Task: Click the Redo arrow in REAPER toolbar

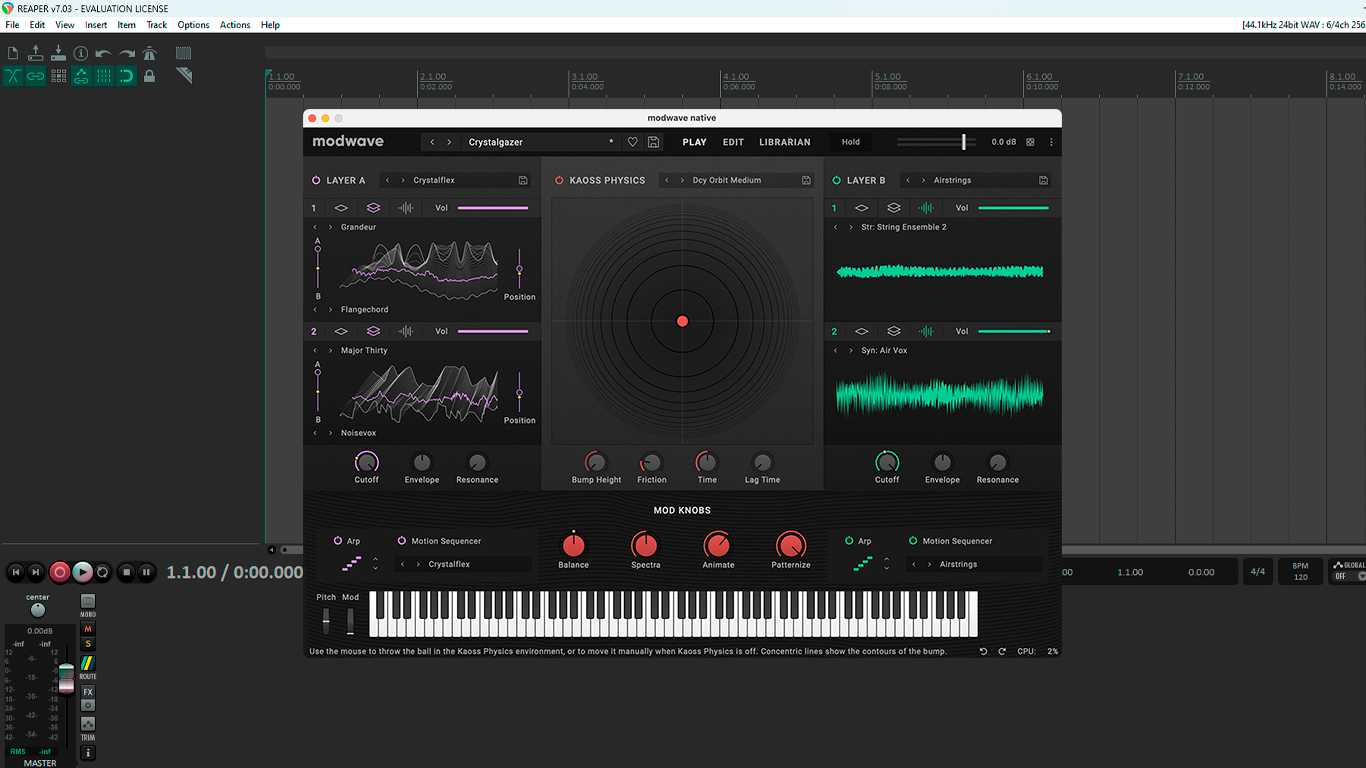Action: coord(127,53)
